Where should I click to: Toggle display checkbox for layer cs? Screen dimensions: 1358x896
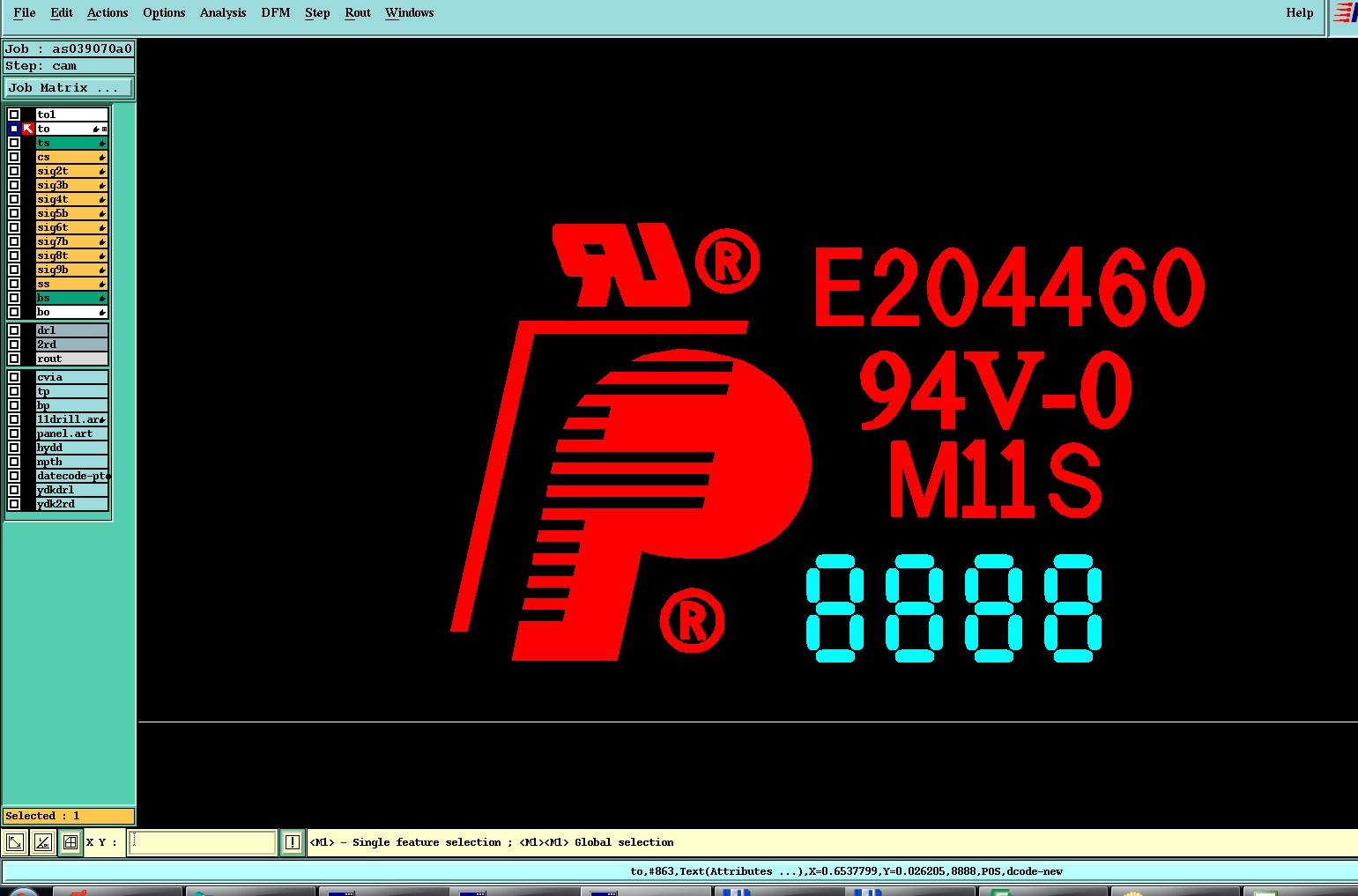pyautogui.click(x=14, y=157)
